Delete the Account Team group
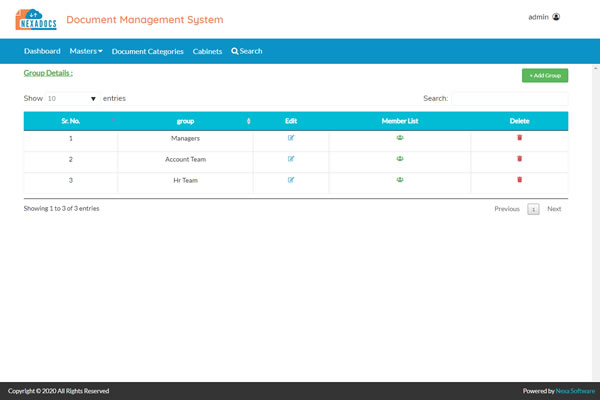The width and height of the screenshot is (600, 400). point(519,158)
